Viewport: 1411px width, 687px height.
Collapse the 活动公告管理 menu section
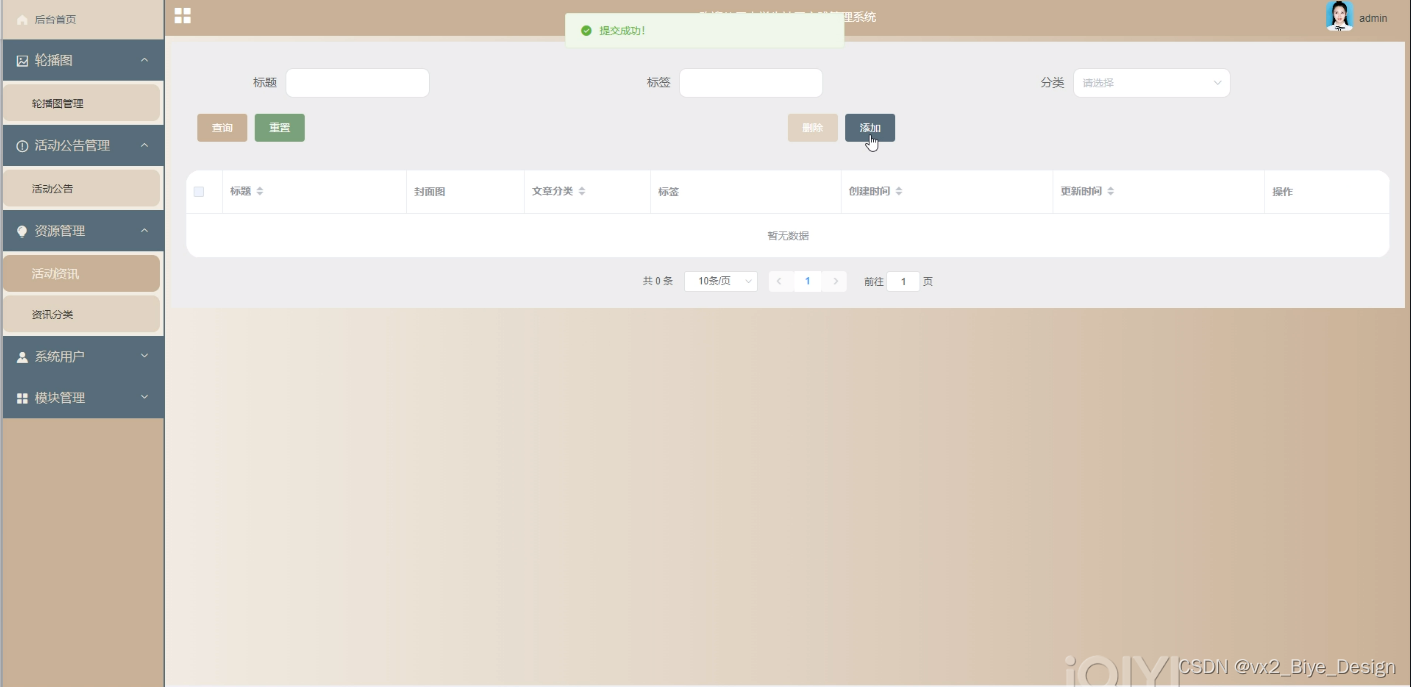click(x=144, y=146)
